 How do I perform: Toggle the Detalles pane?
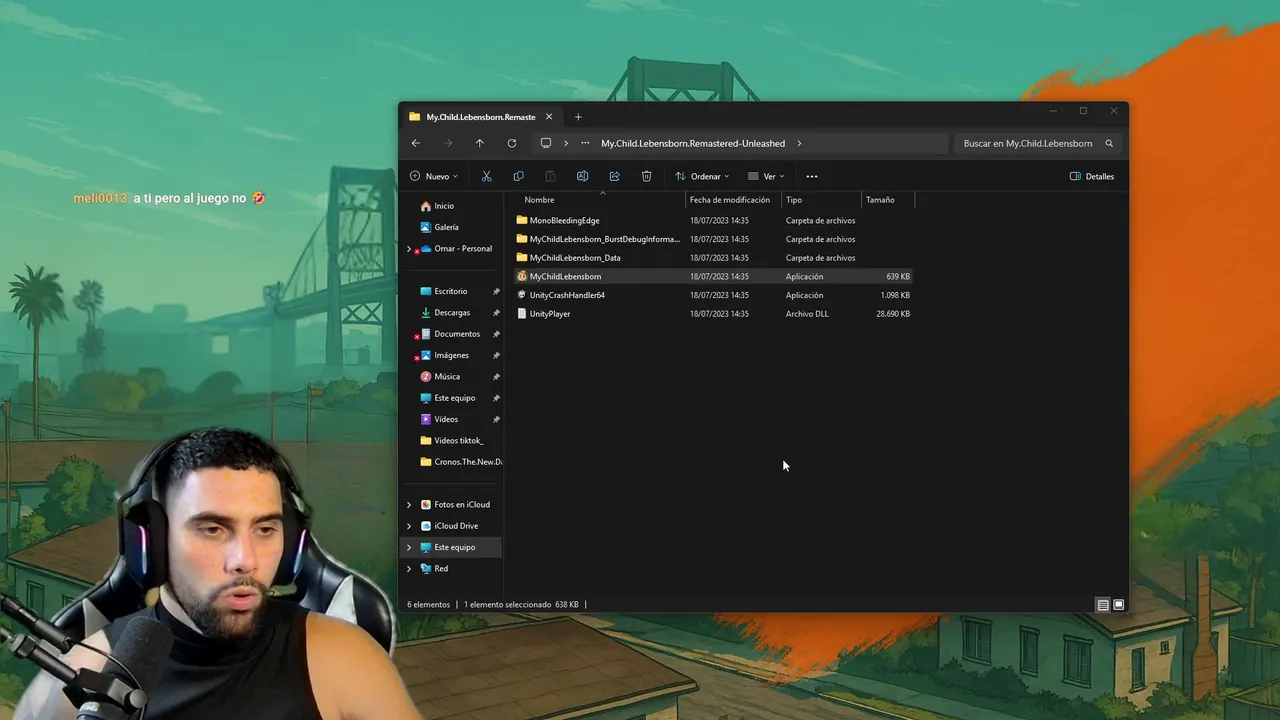[x=1092, y=176]
